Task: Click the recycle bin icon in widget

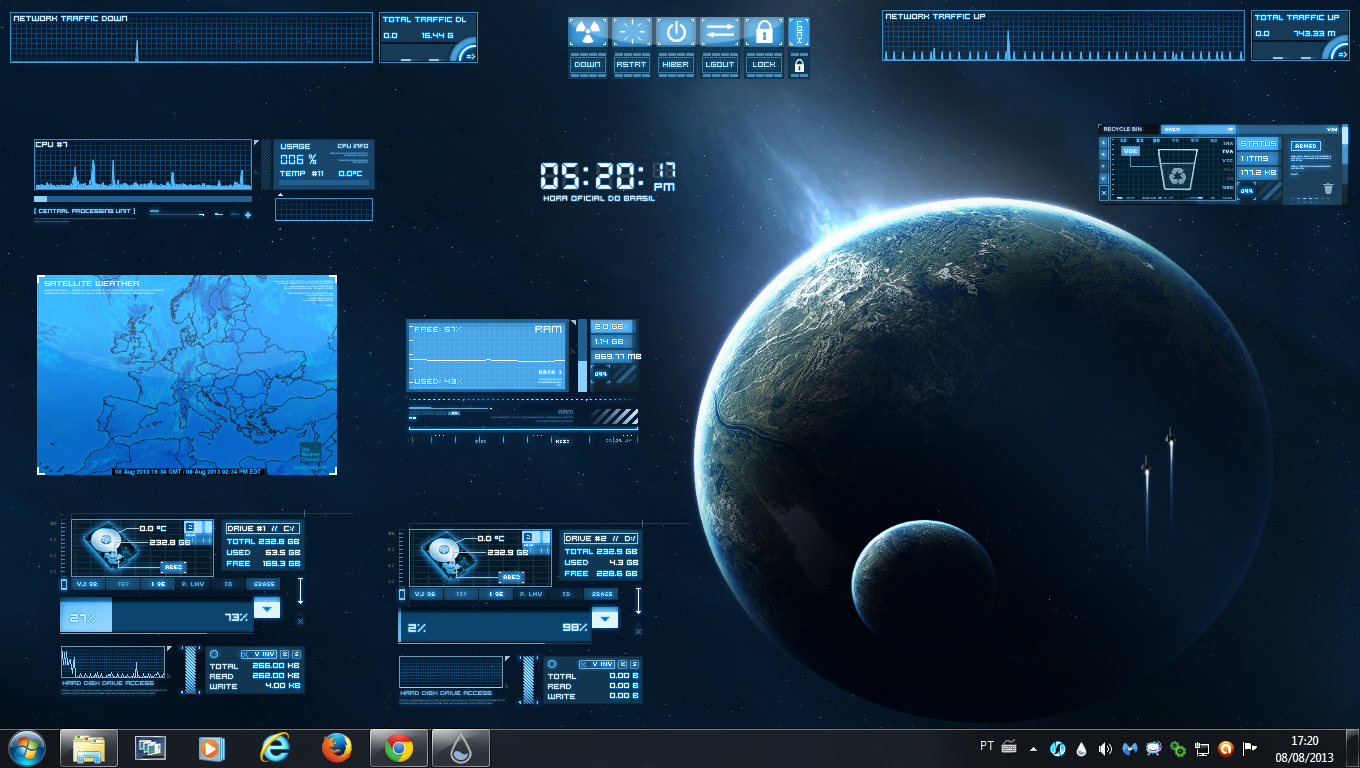Action: click(x=1176, y=169)
